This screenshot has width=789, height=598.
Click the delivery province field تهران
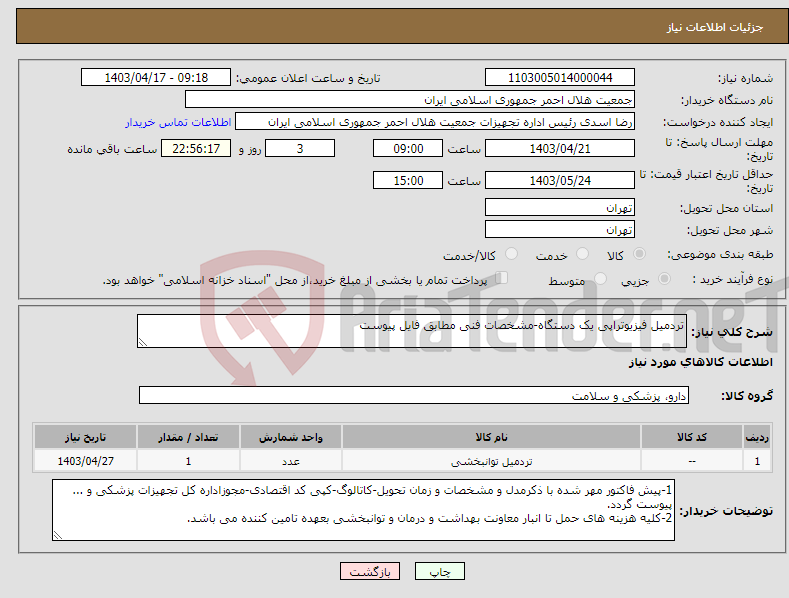pyautogui.click(x=560, y=207)
